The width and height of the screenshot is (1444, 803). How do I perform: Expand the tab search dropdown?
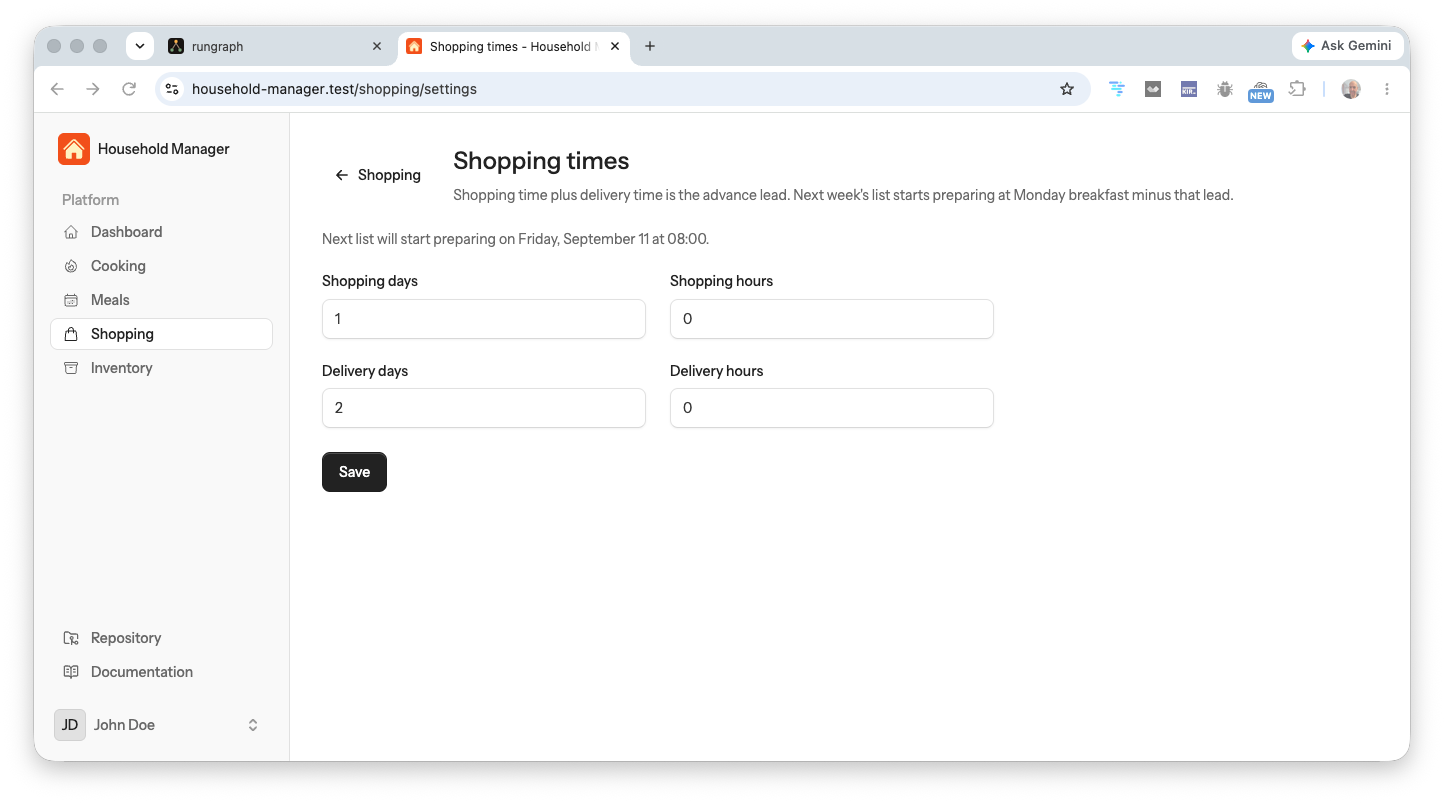coord(139,46)
